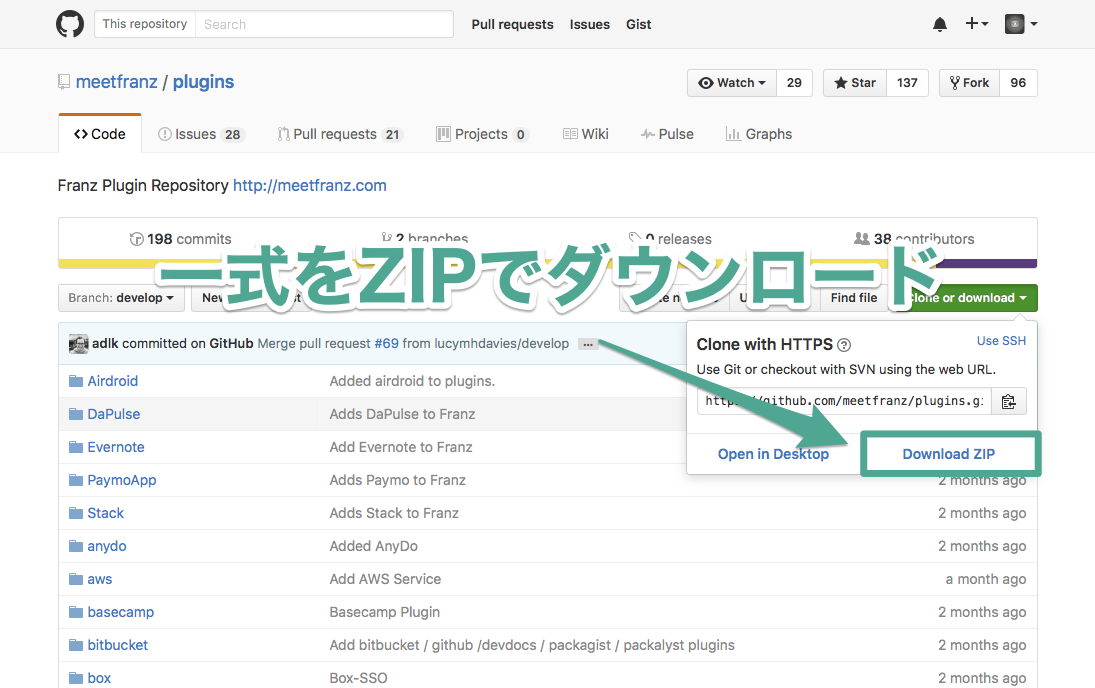The width and height of the screenshot is (1095, 688).
Task: Open the Watch dropdown button
Action: (732, 82)
